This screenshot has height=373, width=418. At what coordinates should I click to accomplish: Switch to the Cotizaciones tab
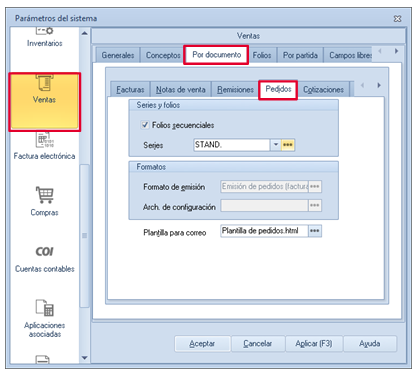click(x=323, y=90)
